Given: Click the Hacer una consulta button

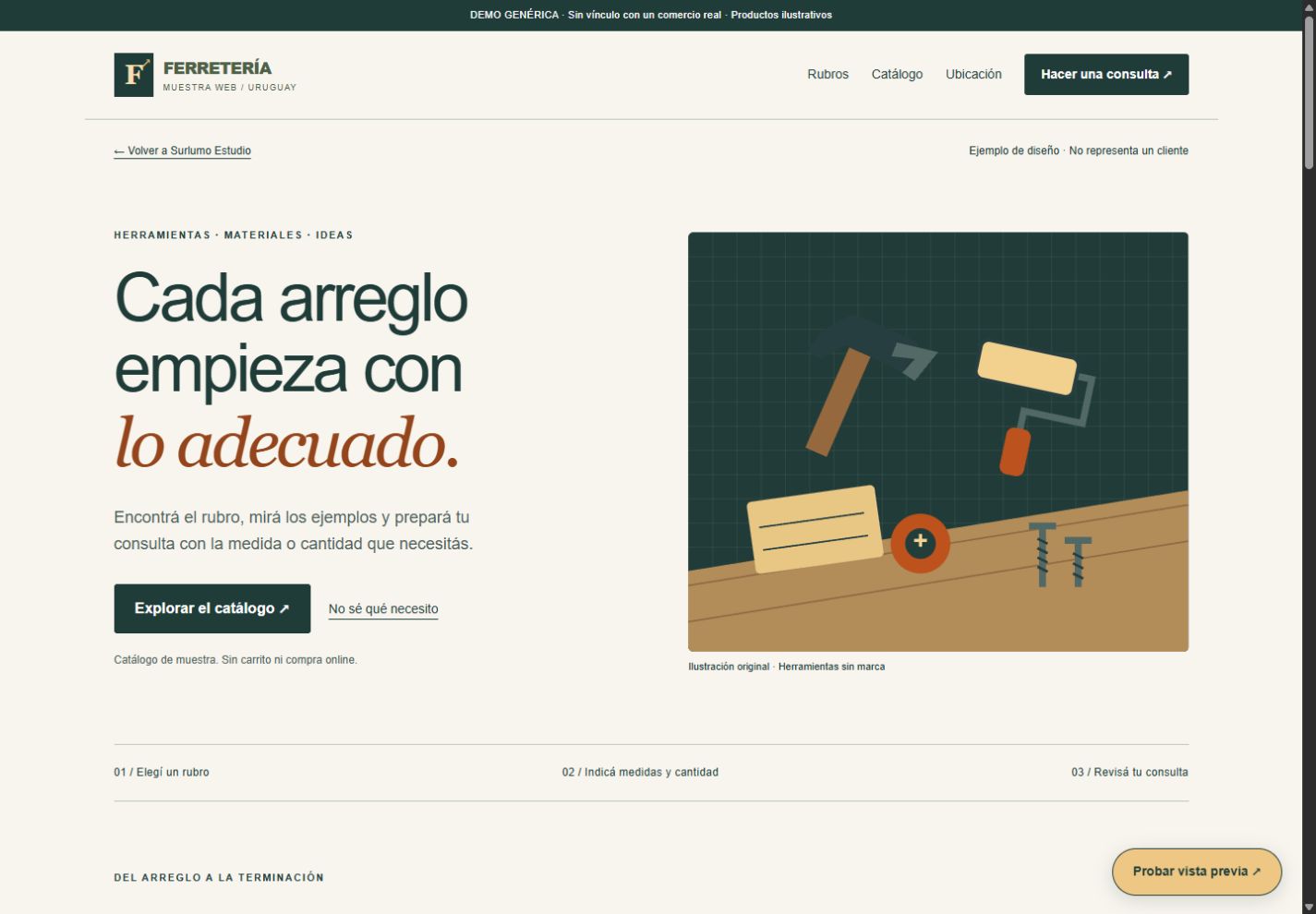Looking at the screenshot, I should pos(1106,75).
